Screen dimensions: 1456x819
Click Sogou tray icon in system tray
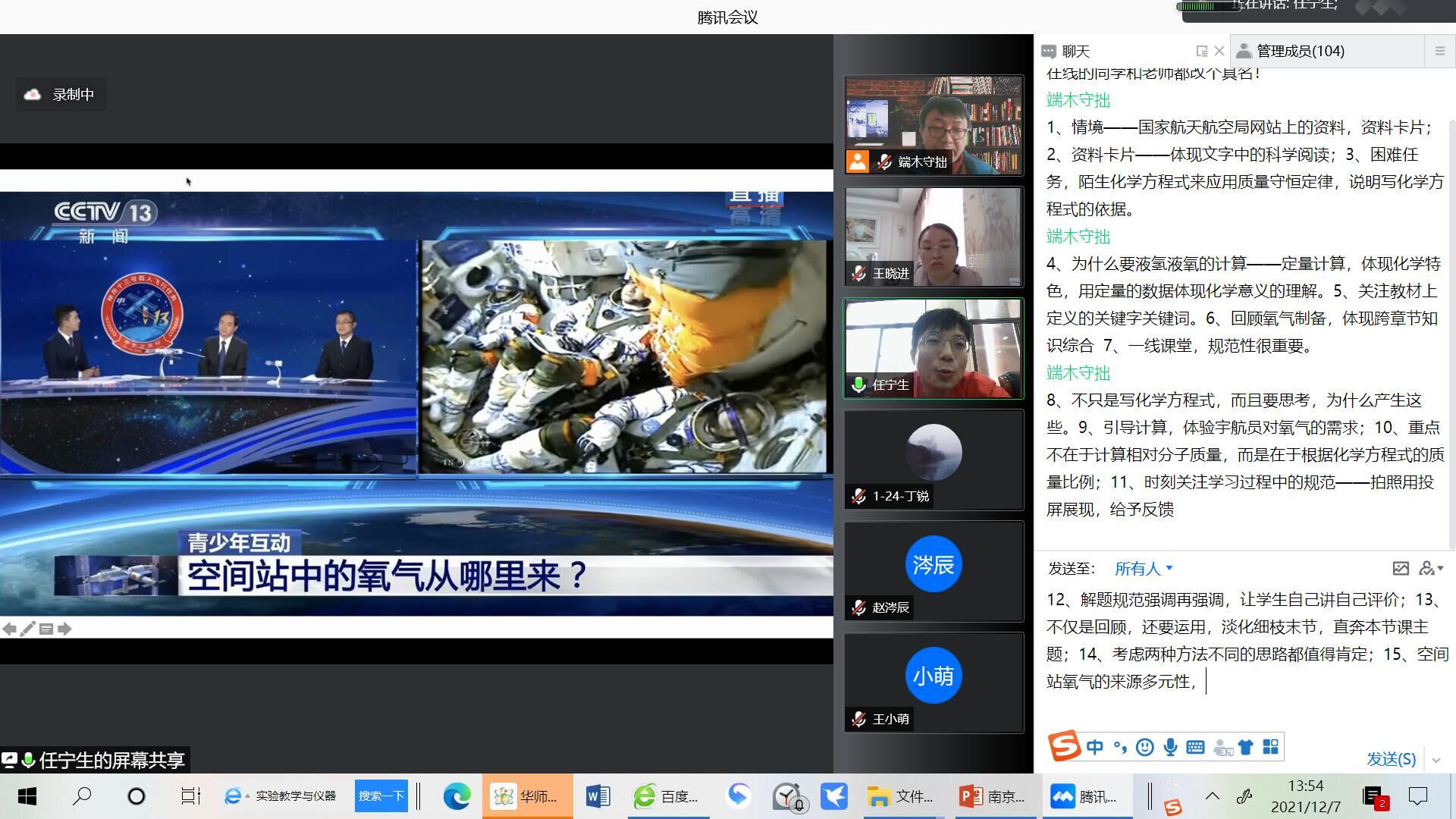1173,808
